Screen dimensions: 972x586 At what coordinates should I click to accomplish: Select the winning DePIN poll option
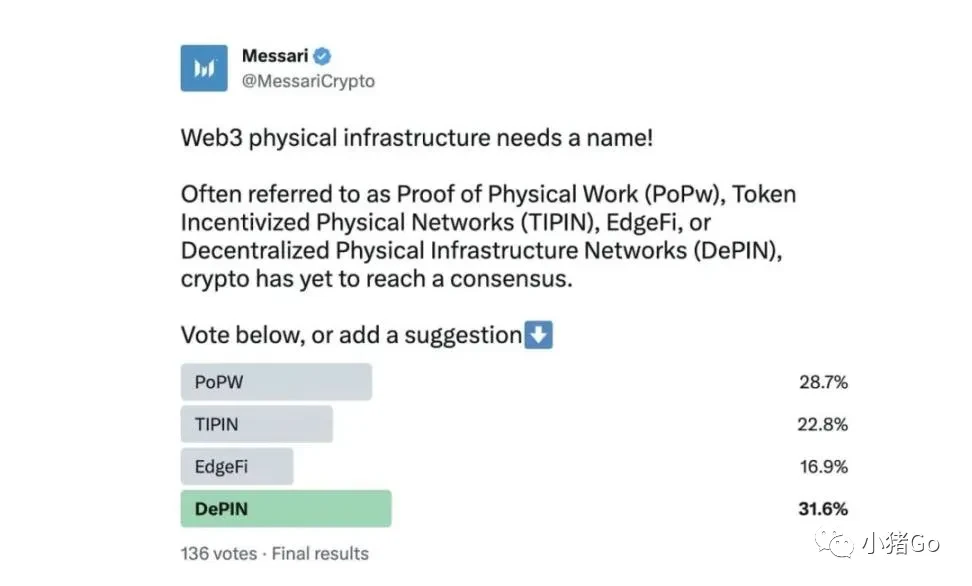click(285, 509)
